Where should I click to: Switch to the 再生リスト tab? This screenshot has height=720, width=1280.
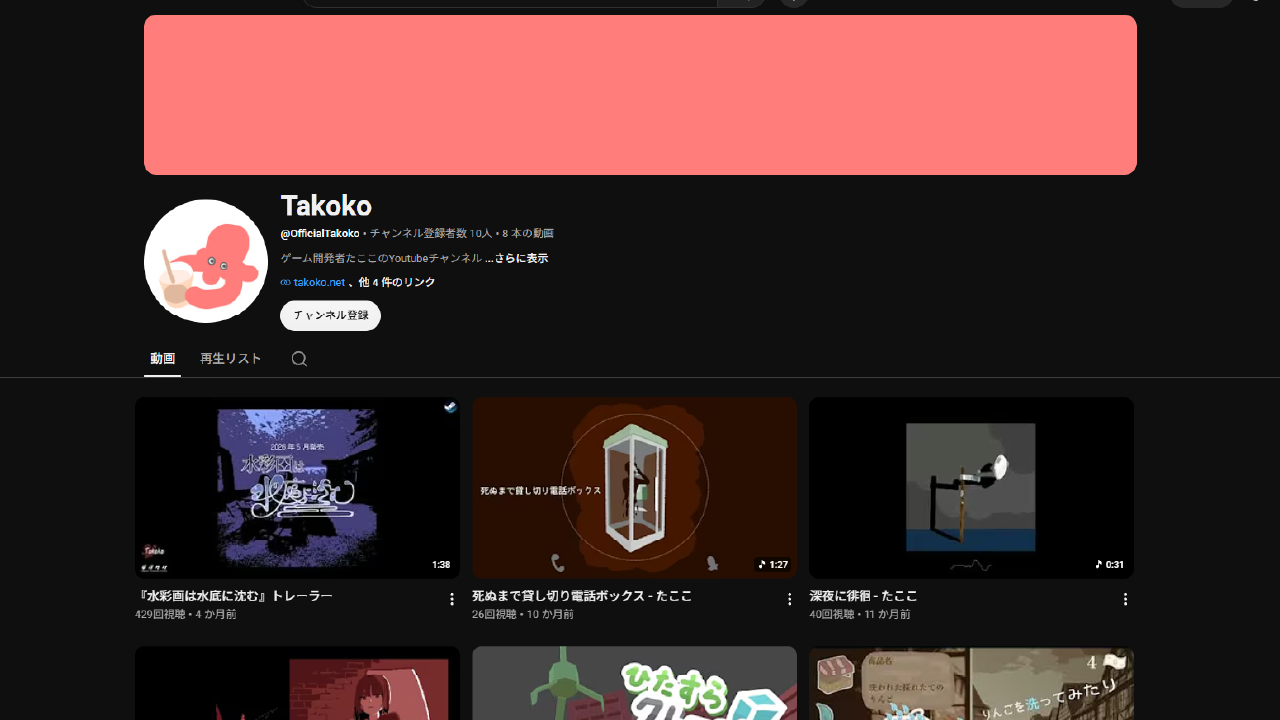coord(231,359)
